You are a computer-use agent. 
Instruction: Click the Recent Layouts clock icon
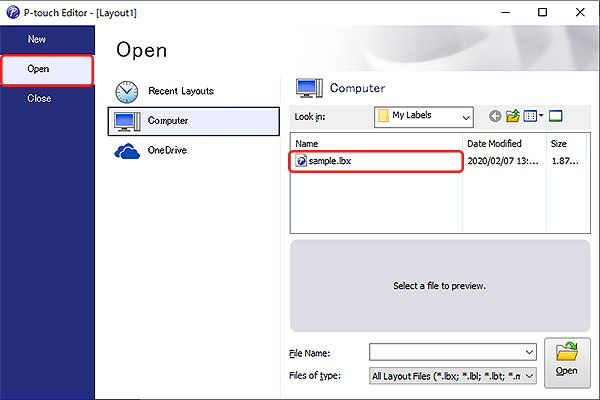click(127, 92)
